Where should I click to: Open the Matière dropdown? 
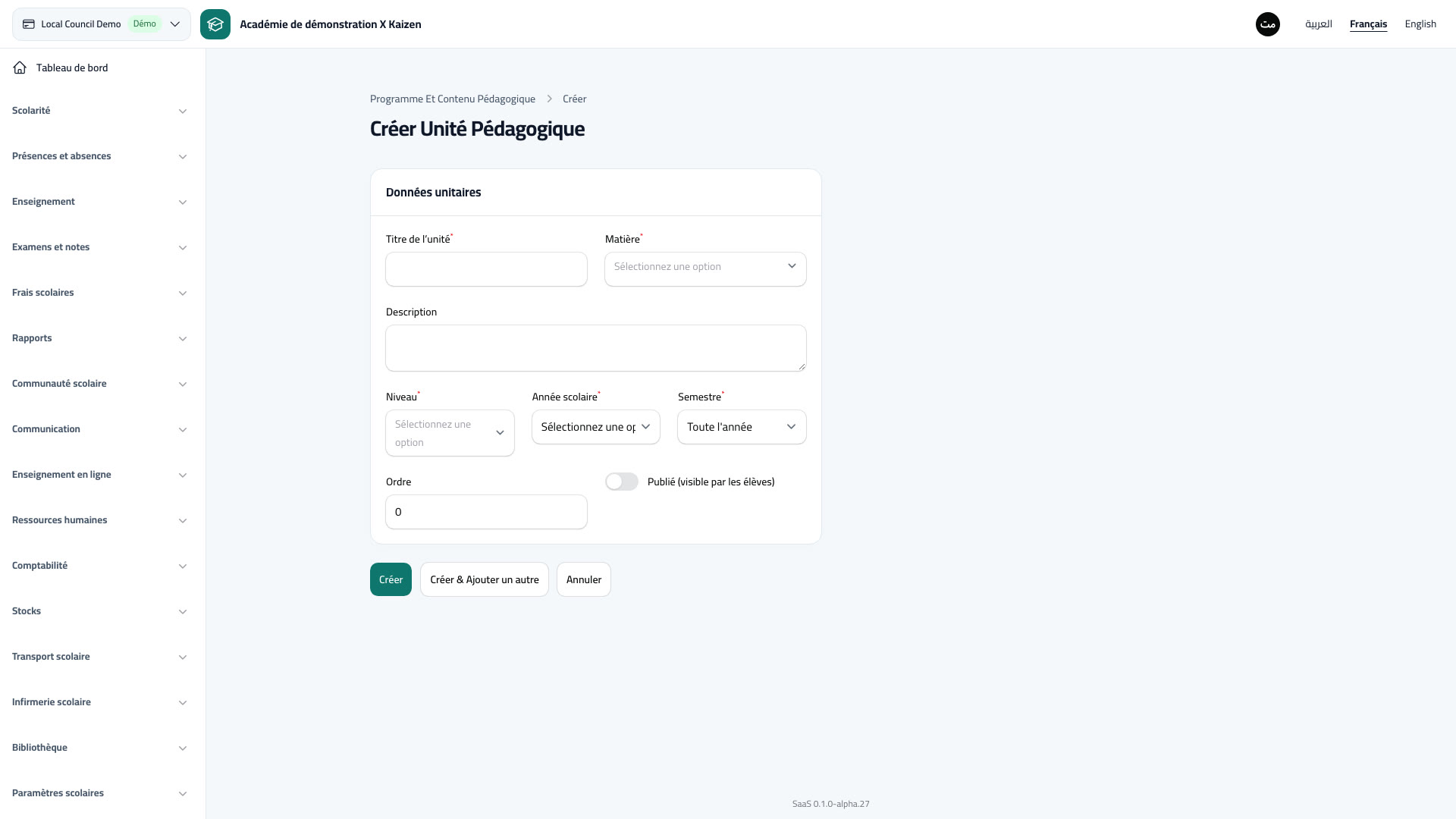(705, 269)
